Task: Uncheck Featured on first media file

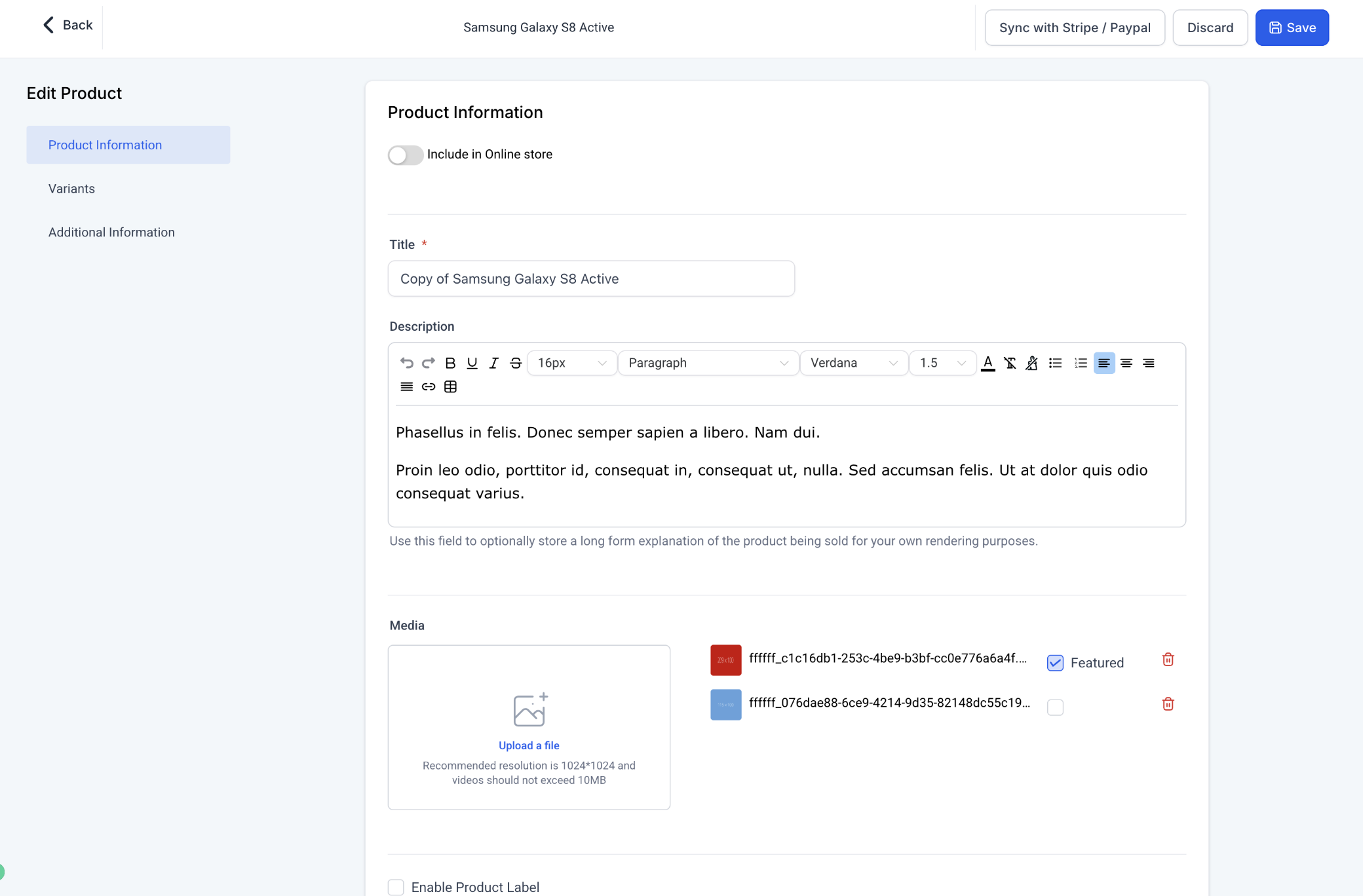Action: click(x=1055, y=663)
